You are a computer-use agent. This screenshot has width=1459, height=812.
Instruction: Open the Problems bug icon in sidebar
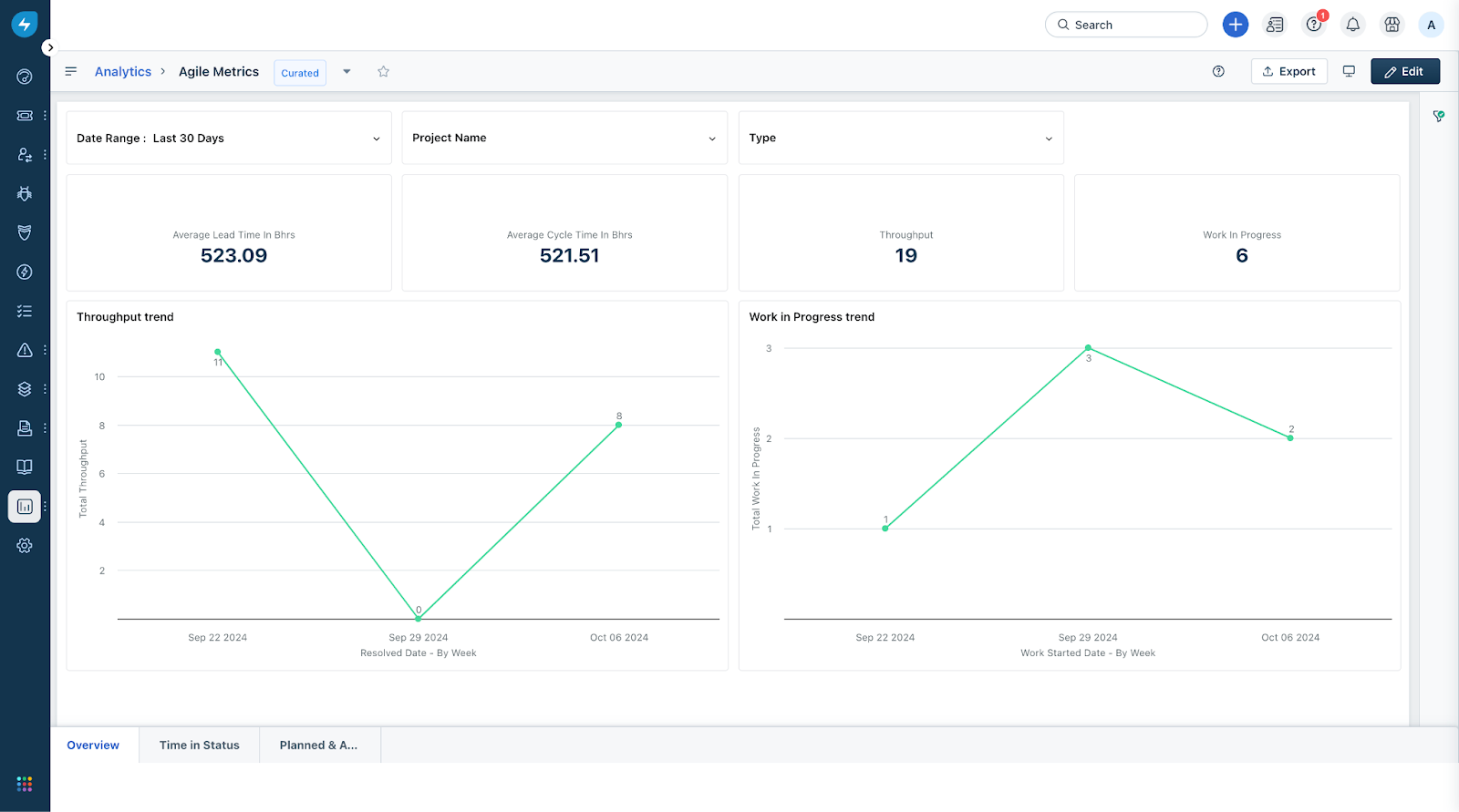tap(25, 193)
